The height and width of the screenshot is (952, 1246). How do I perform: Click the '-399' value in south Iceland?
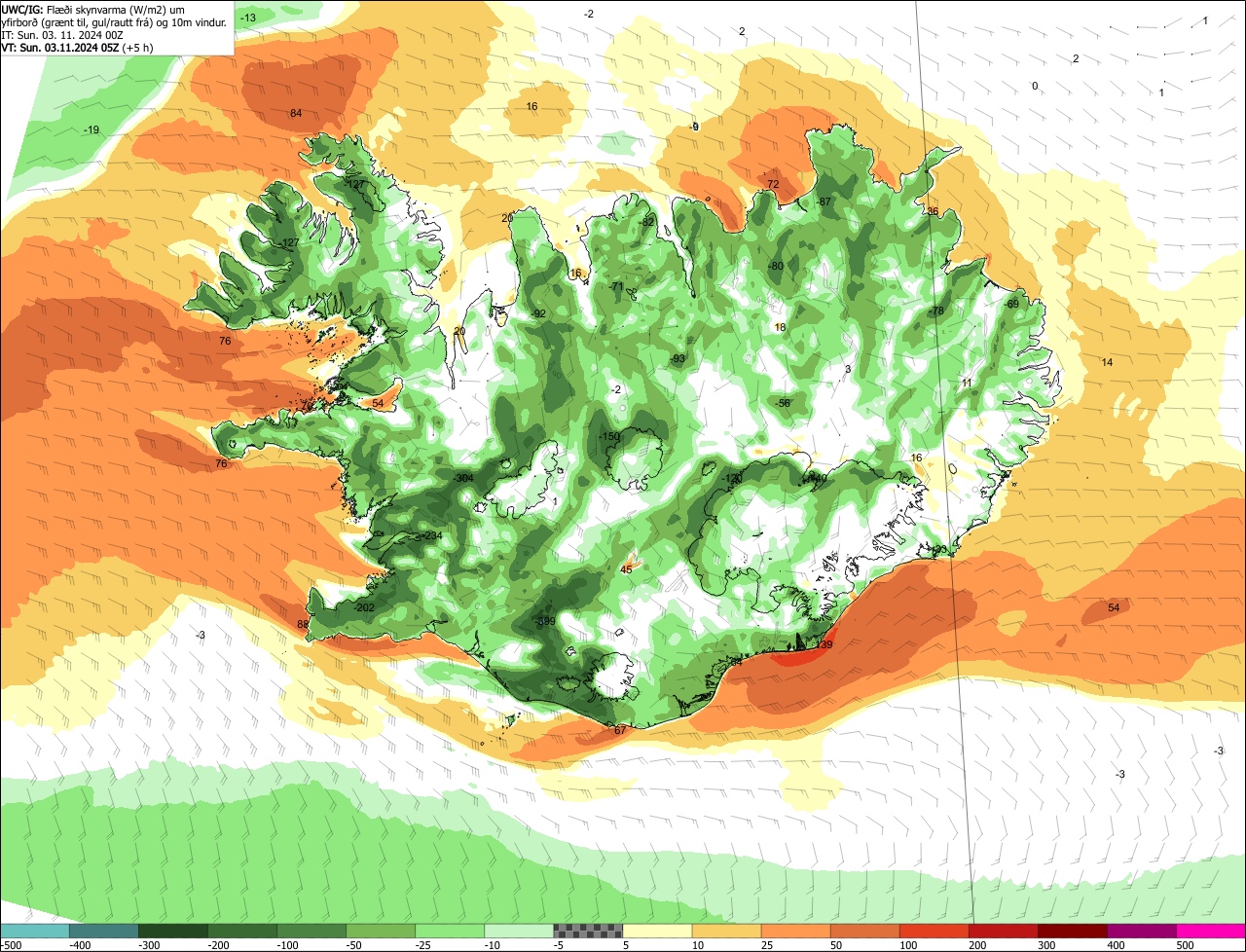[x=545, y=621]
